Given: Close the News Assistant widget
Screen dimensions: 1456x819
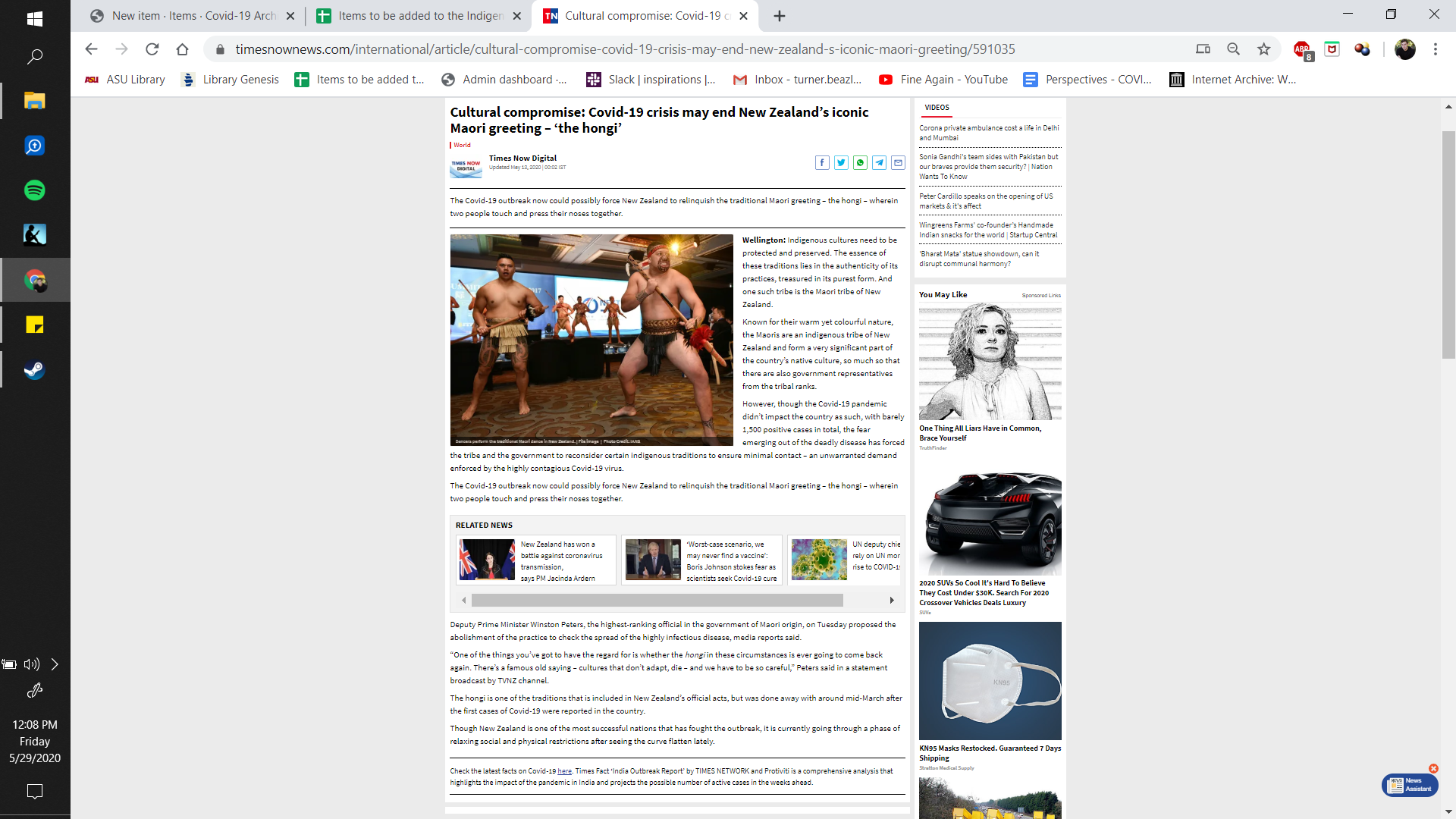Looking at the screenshot, I should pyautogui.click(x=1433, y=769).
